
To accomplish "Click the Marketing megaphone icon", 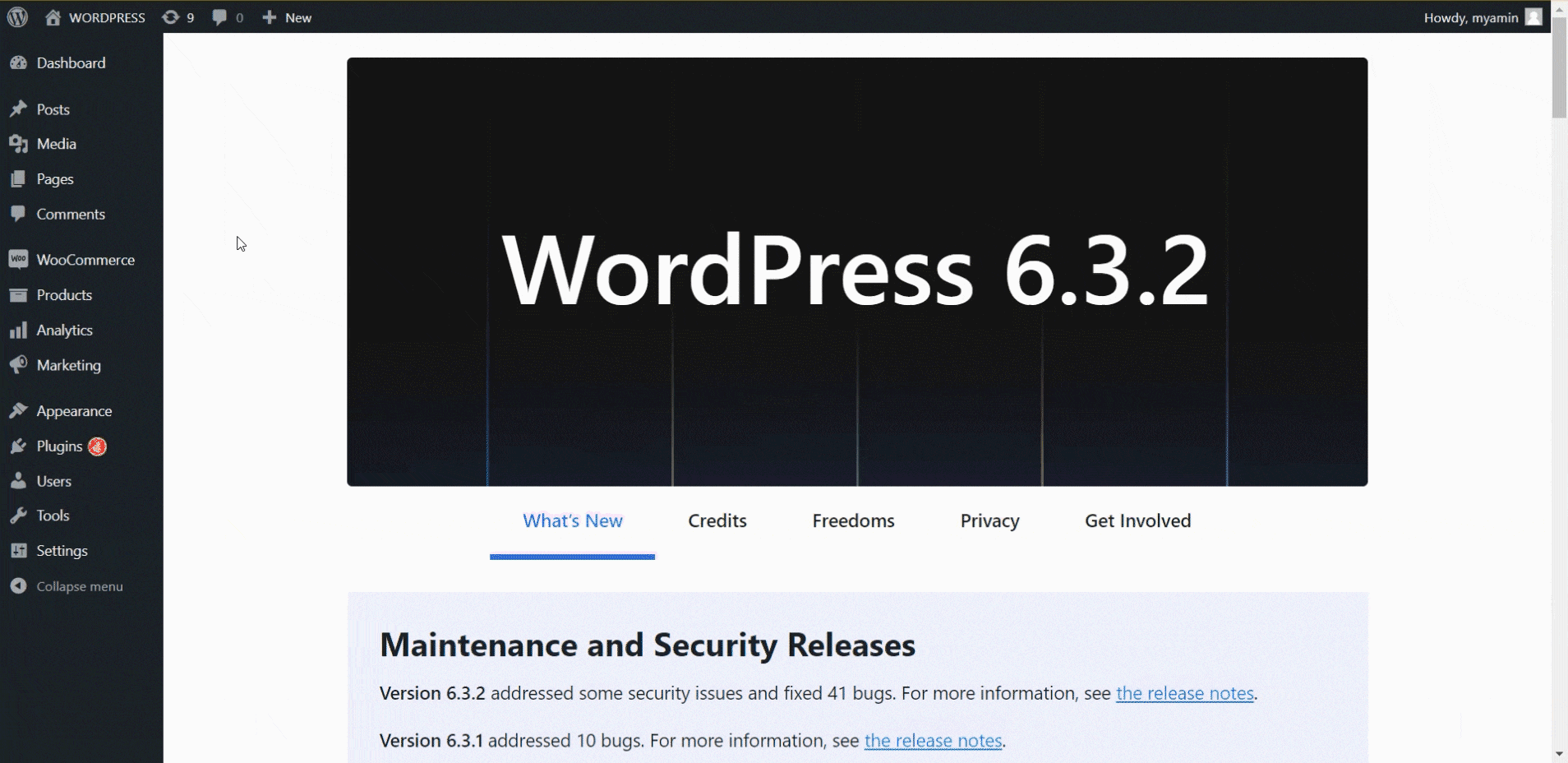I will 18,365.
